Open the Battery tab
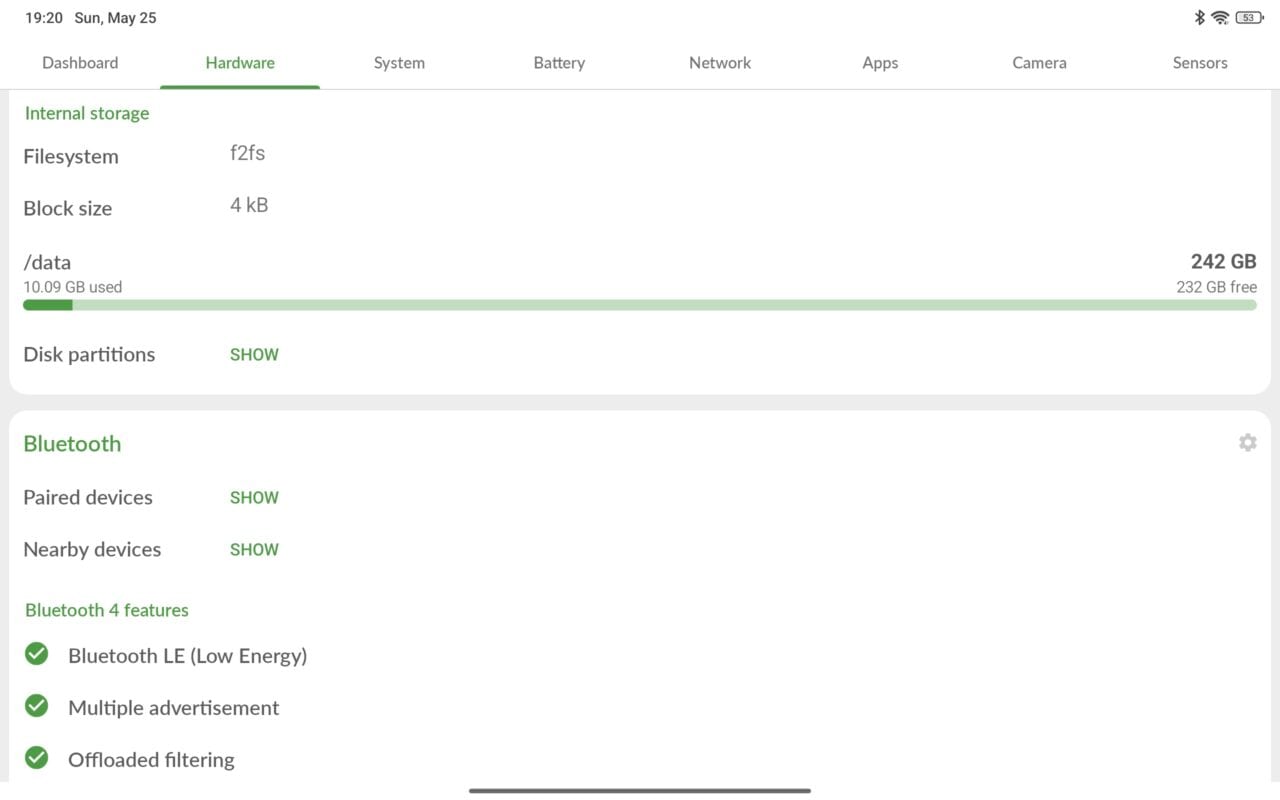 [x=559, y=63]
